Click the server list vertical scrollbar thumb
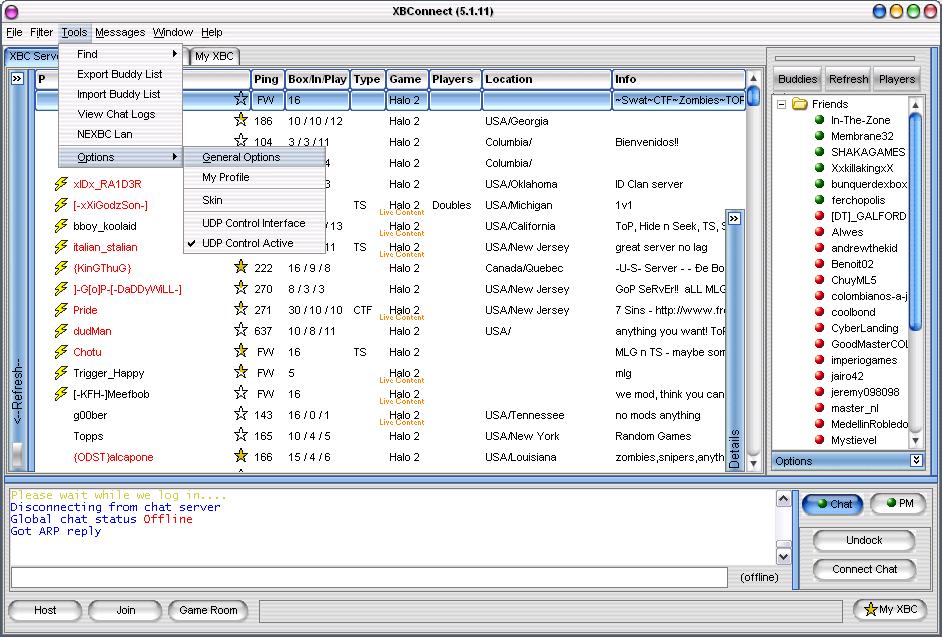The width and height of the screenshot is (942, 637). pos(753,96)
